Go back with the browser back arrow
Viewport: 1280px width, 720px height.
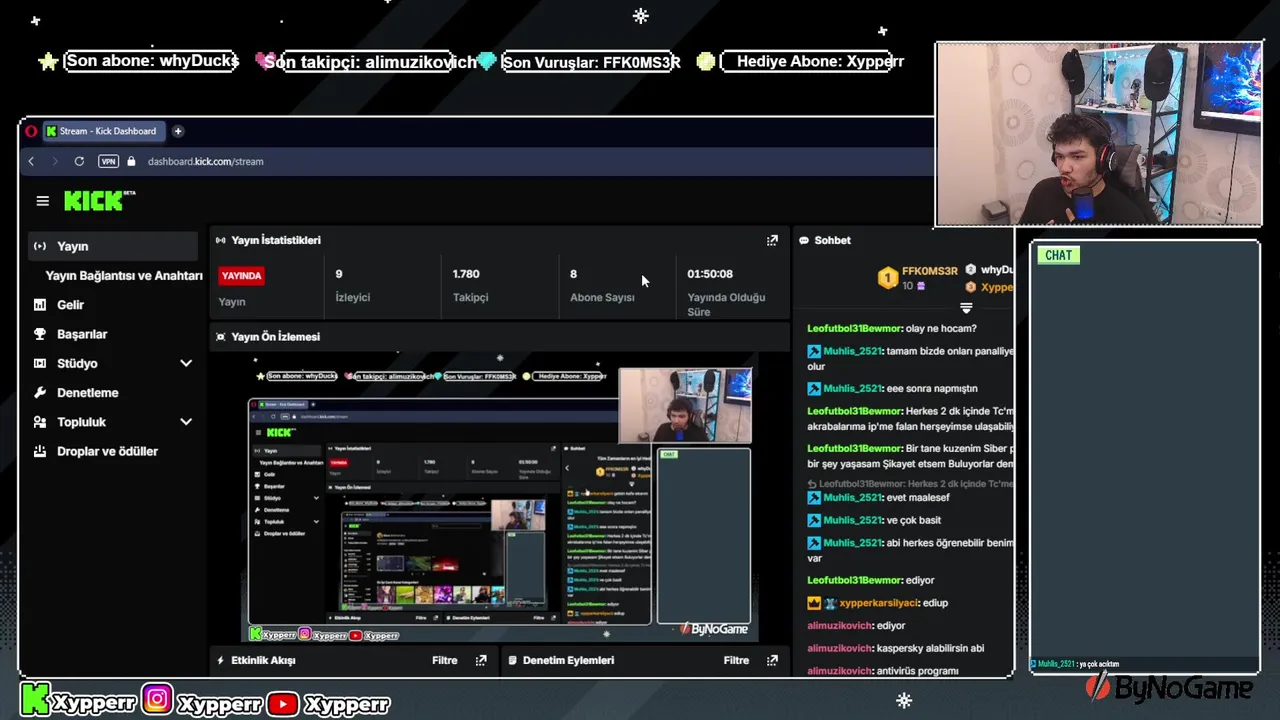31,161
